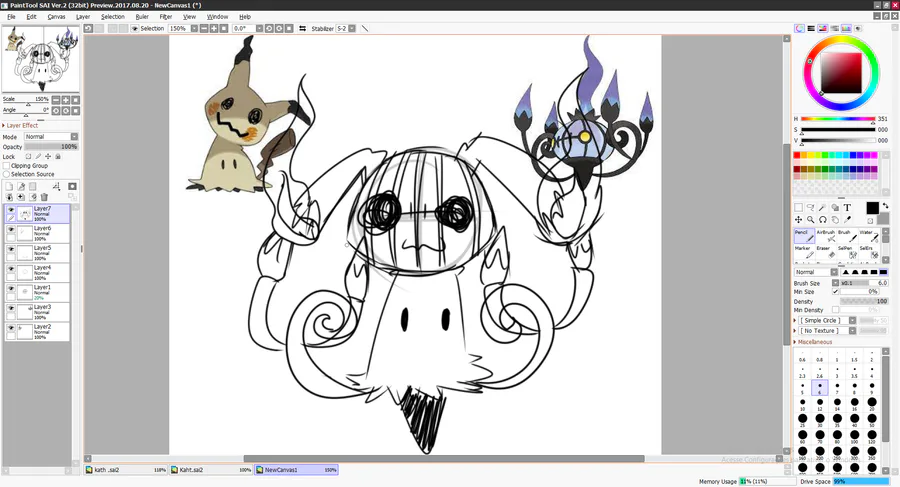Enable the Clipping Group checkbox
900x487 pixels.
point(6,165)
